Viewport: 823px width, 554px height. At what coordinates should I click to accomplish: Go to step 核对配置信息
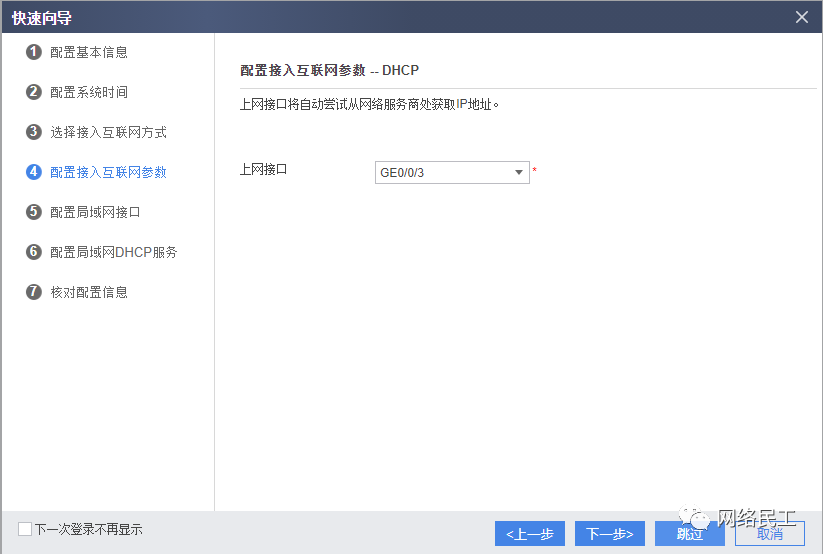pos(89,292)
